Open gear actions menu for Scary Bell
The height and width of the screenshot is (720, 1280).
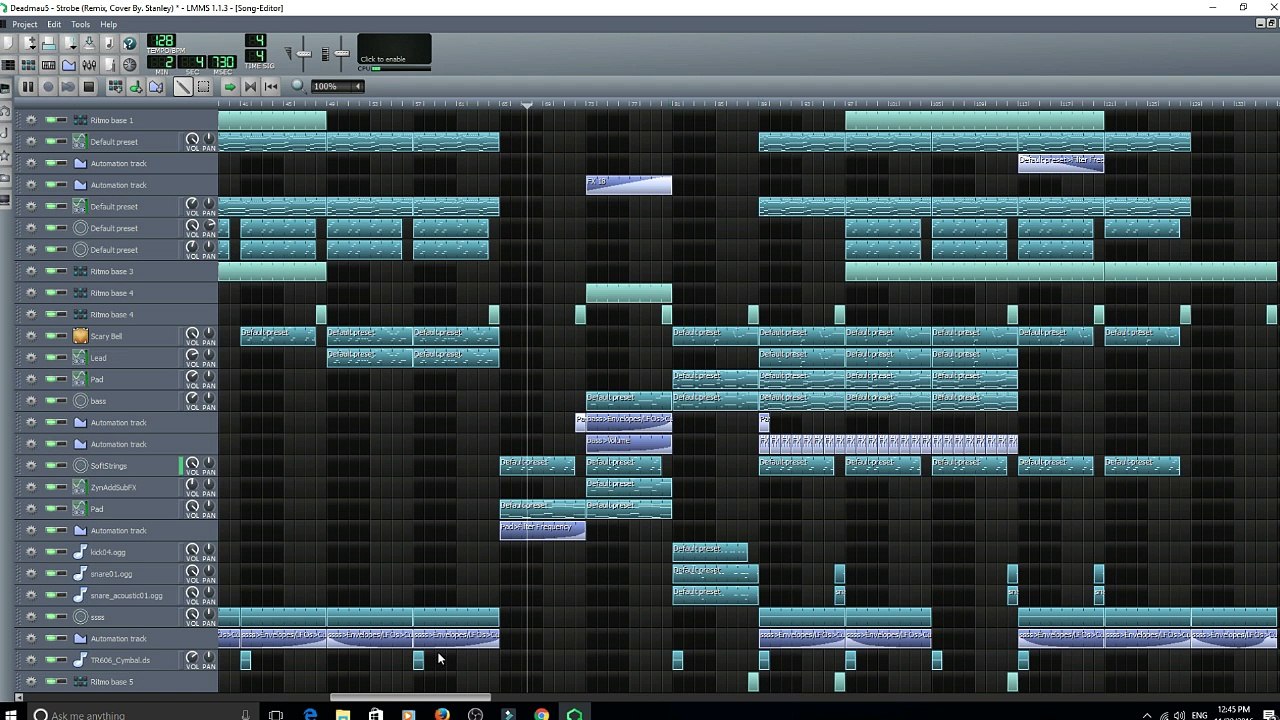click(31, 336)
